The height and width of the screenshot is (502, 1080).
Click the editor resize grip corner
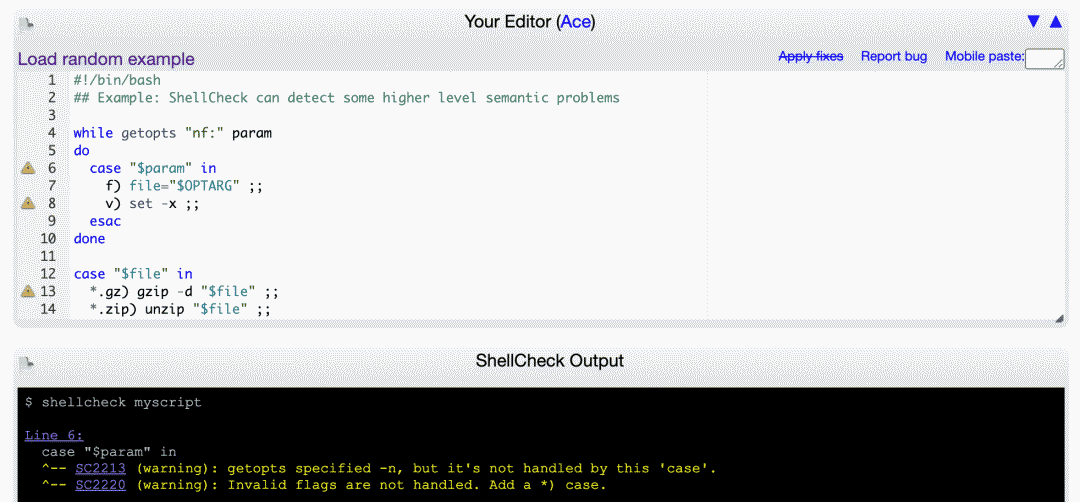pyautogui.click(x=1059, y=319)
